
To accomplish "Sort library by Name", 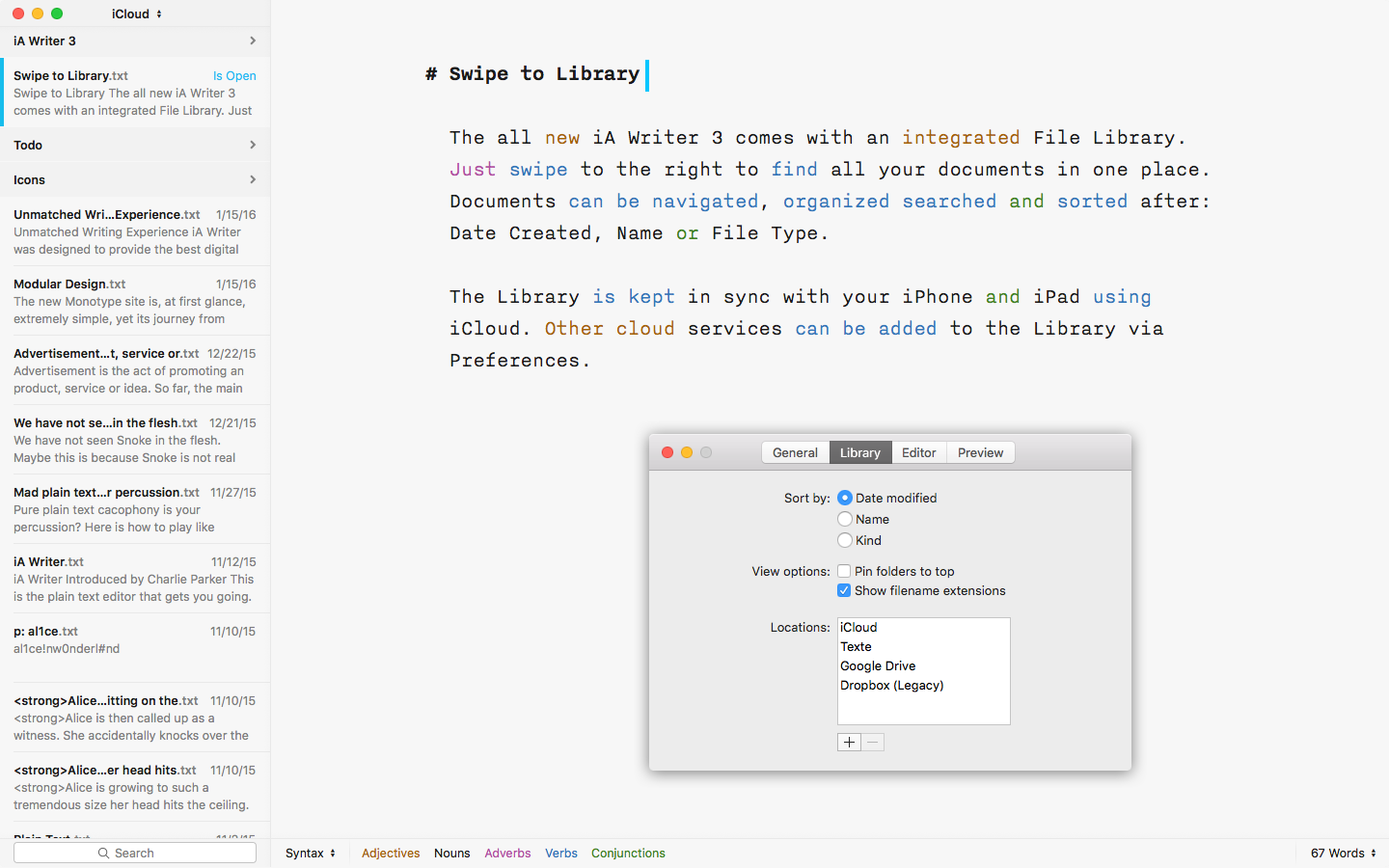I will click(844, 519).
